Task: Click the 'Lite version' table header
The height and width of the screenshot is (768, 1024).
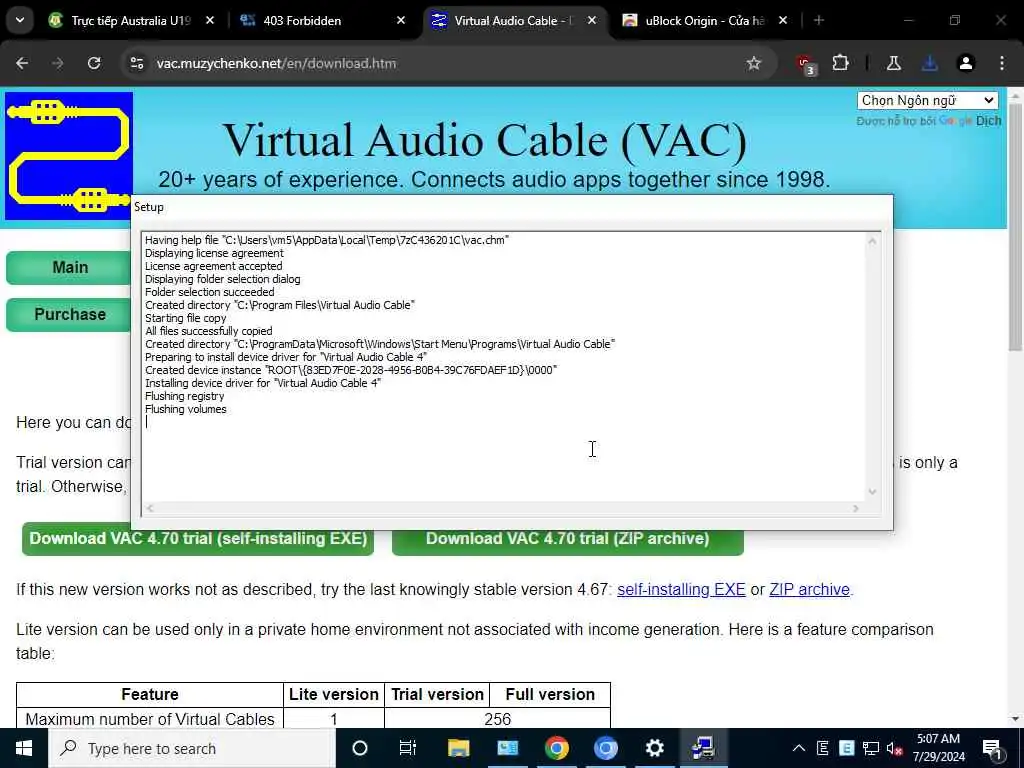Action: click(334, 694)
